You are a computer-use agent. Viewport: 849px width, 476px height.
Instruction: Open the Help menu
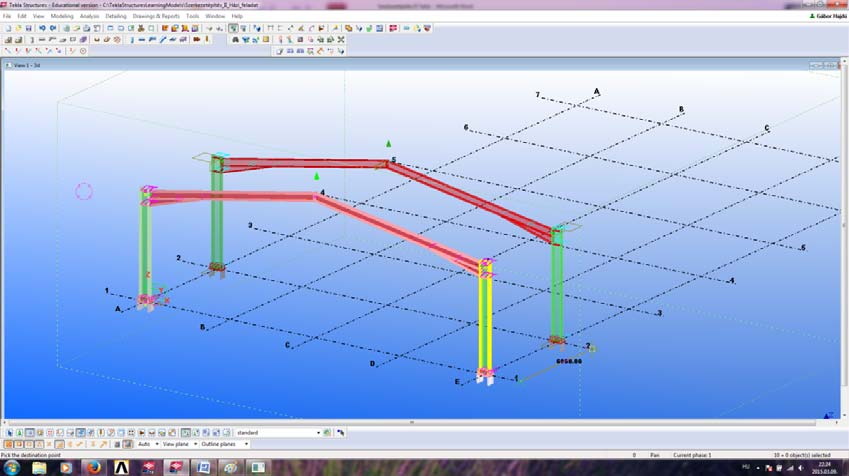point(237,16)
